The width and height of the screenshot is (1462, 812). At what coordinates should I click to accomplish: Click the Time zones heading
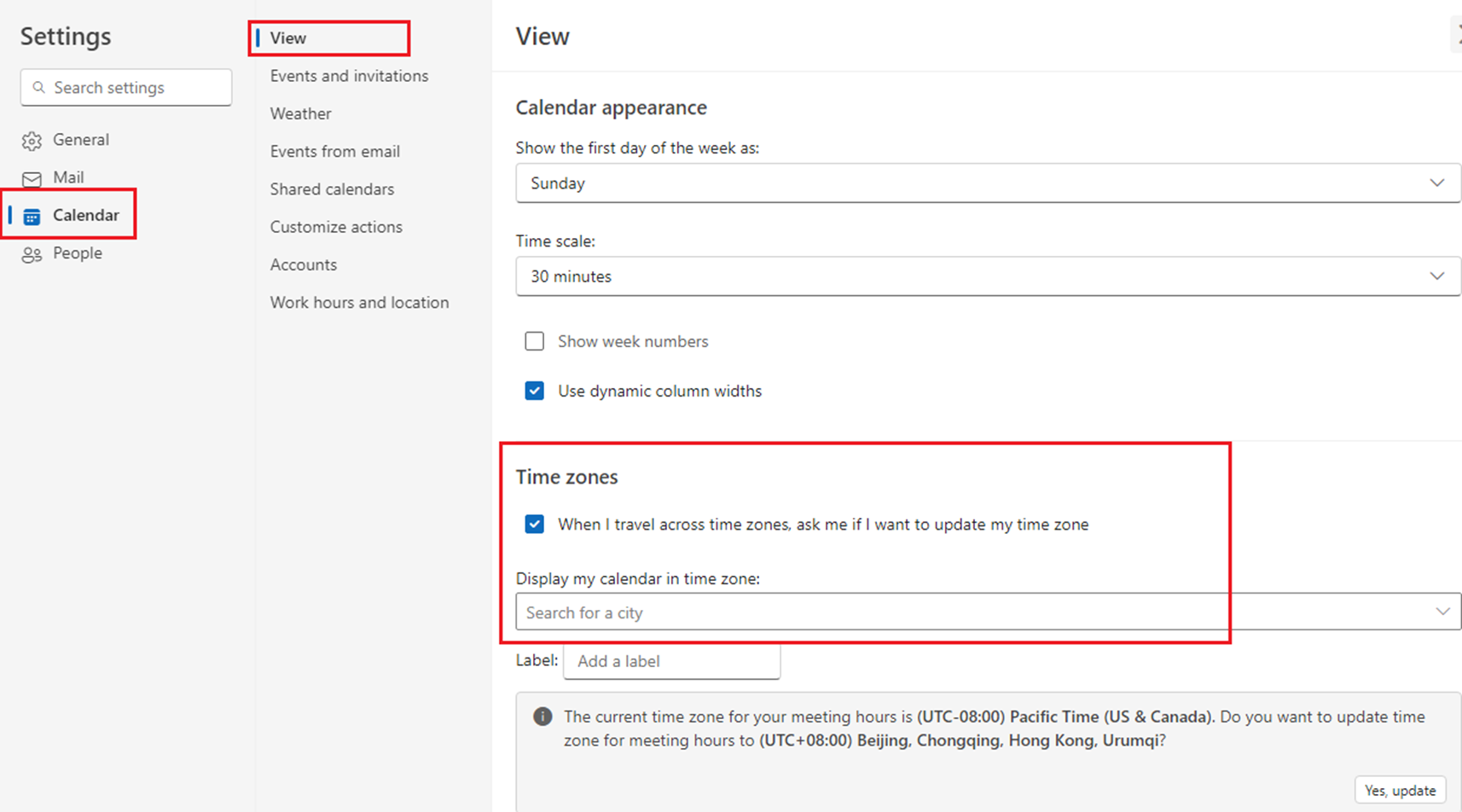click(x=567, y=477)
